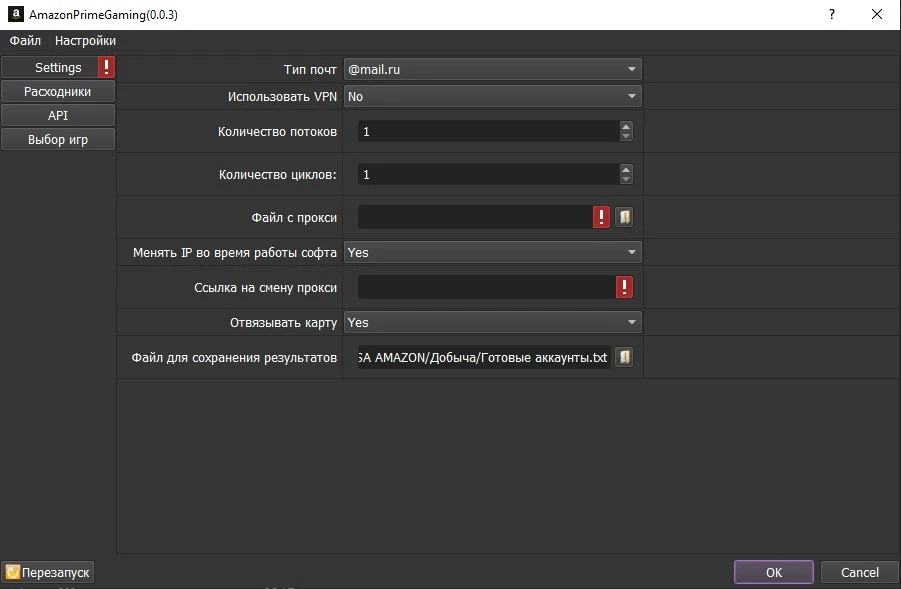Click the Тип почт label
901x589 pixels.
click(310, 70)
